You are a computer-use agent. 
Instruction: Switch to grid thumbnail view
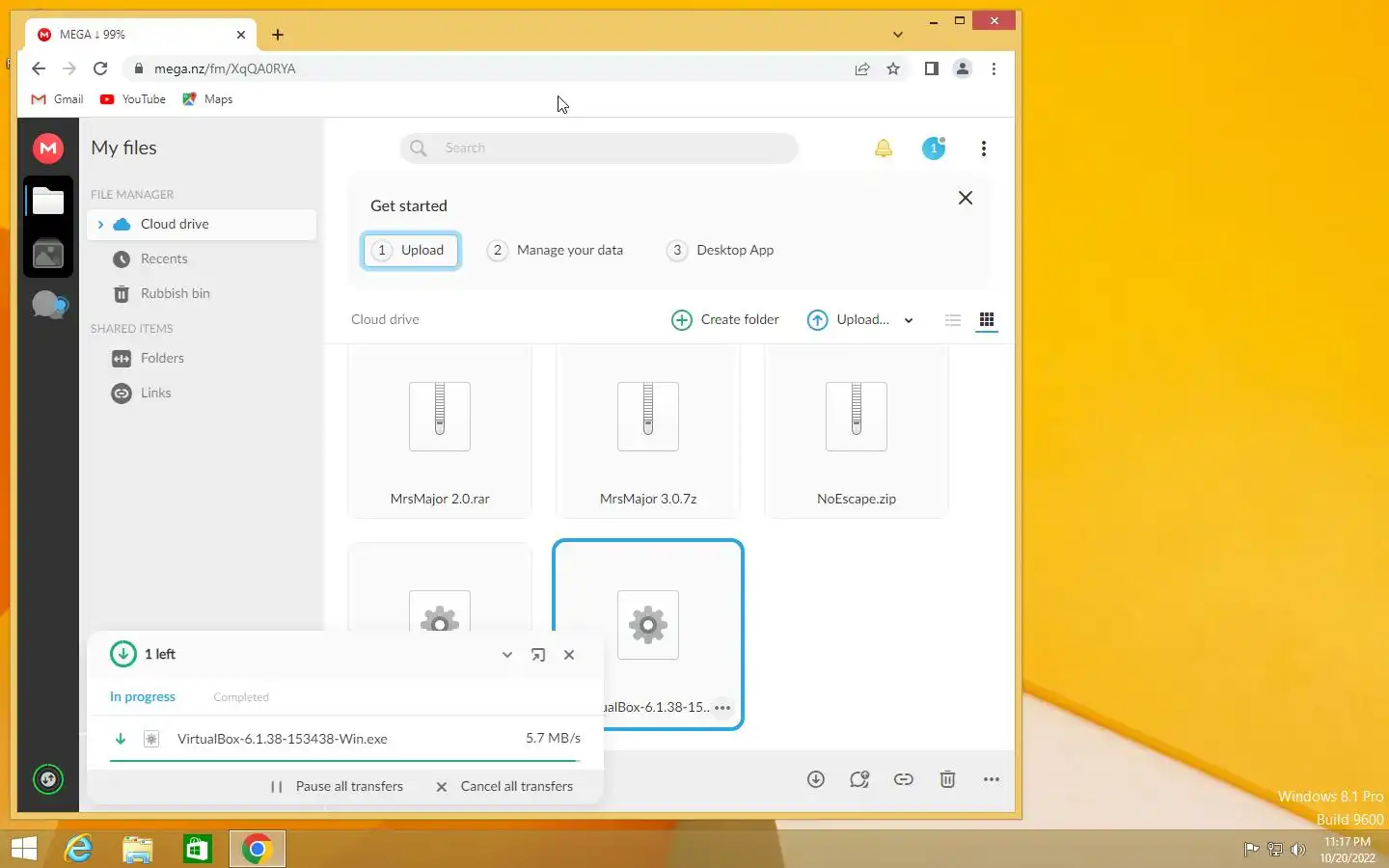tap(987, 319)
